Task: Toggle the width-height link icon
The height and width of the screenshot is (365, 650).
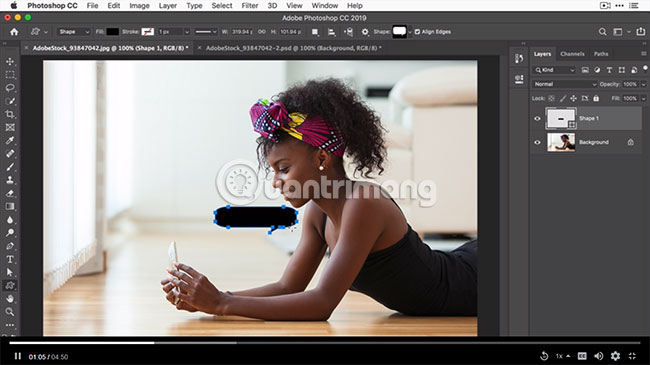Action: [x=262, y=32]
